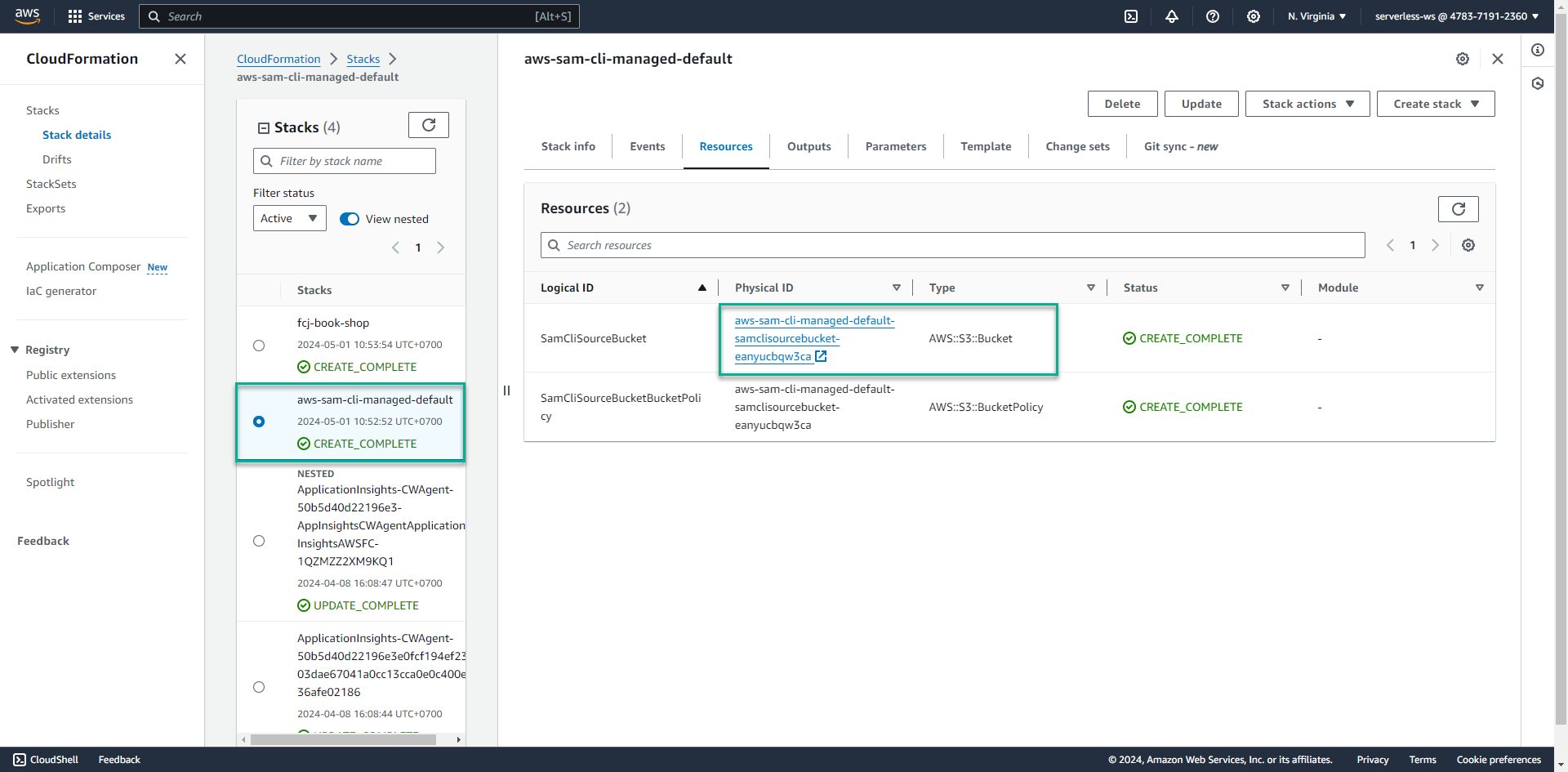The height and width of the screenshot is (772, 1568).
Task: Select aws-sam-cli-managed-default radio button
Action: pyautogui.click(x=259, y=422)
